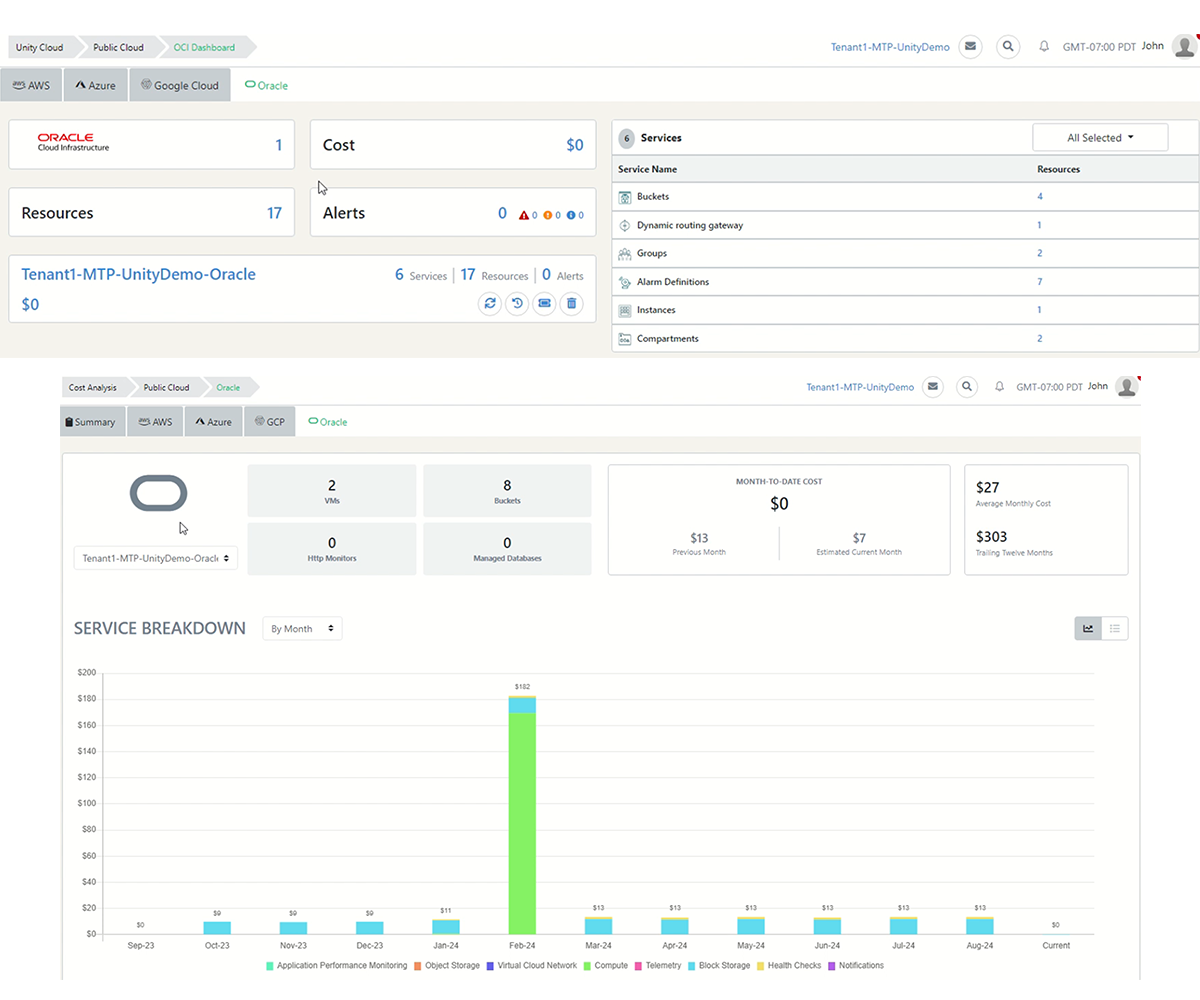Toggle the Object Storage legend swatch
Screen dimensions: 1200x1000
417,966
